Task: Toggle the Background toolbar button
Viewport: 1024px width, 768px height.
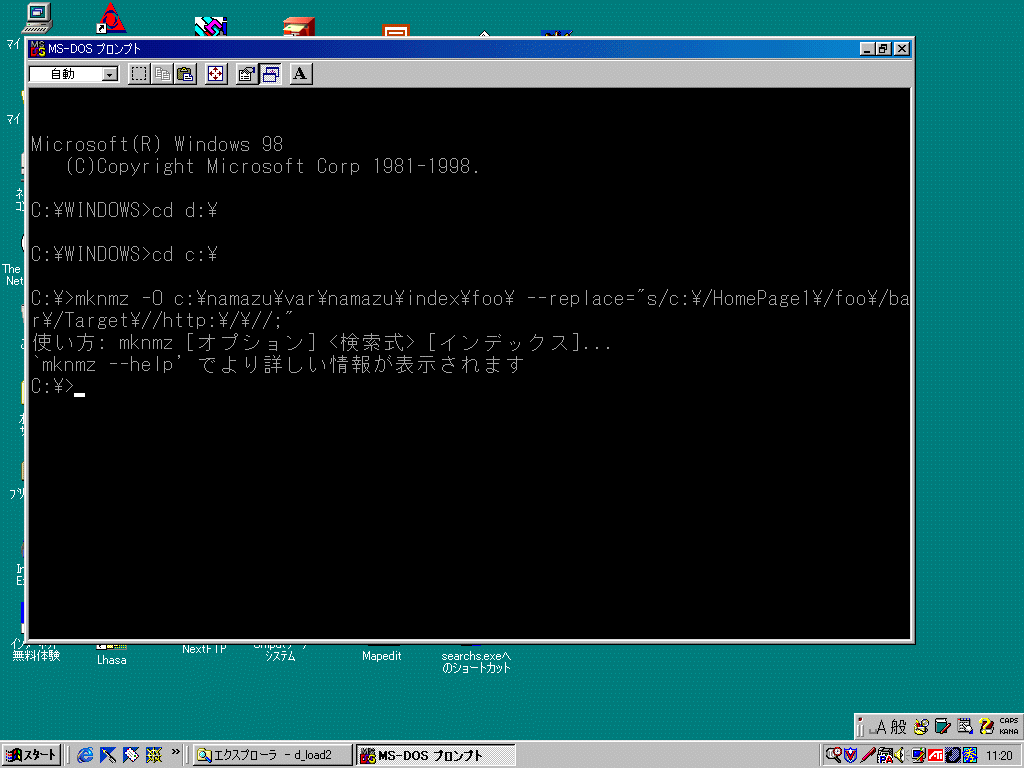Action: click(270, 74)
